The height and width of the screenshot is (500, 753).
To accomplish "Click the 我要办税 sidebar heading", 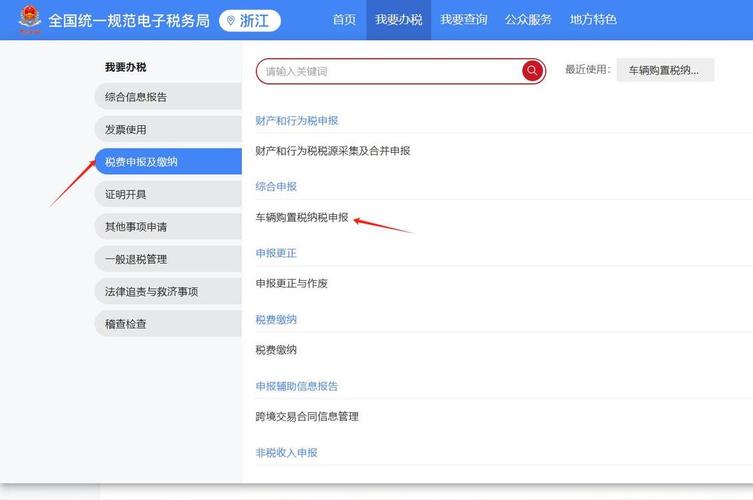I will tap(125, 67).
